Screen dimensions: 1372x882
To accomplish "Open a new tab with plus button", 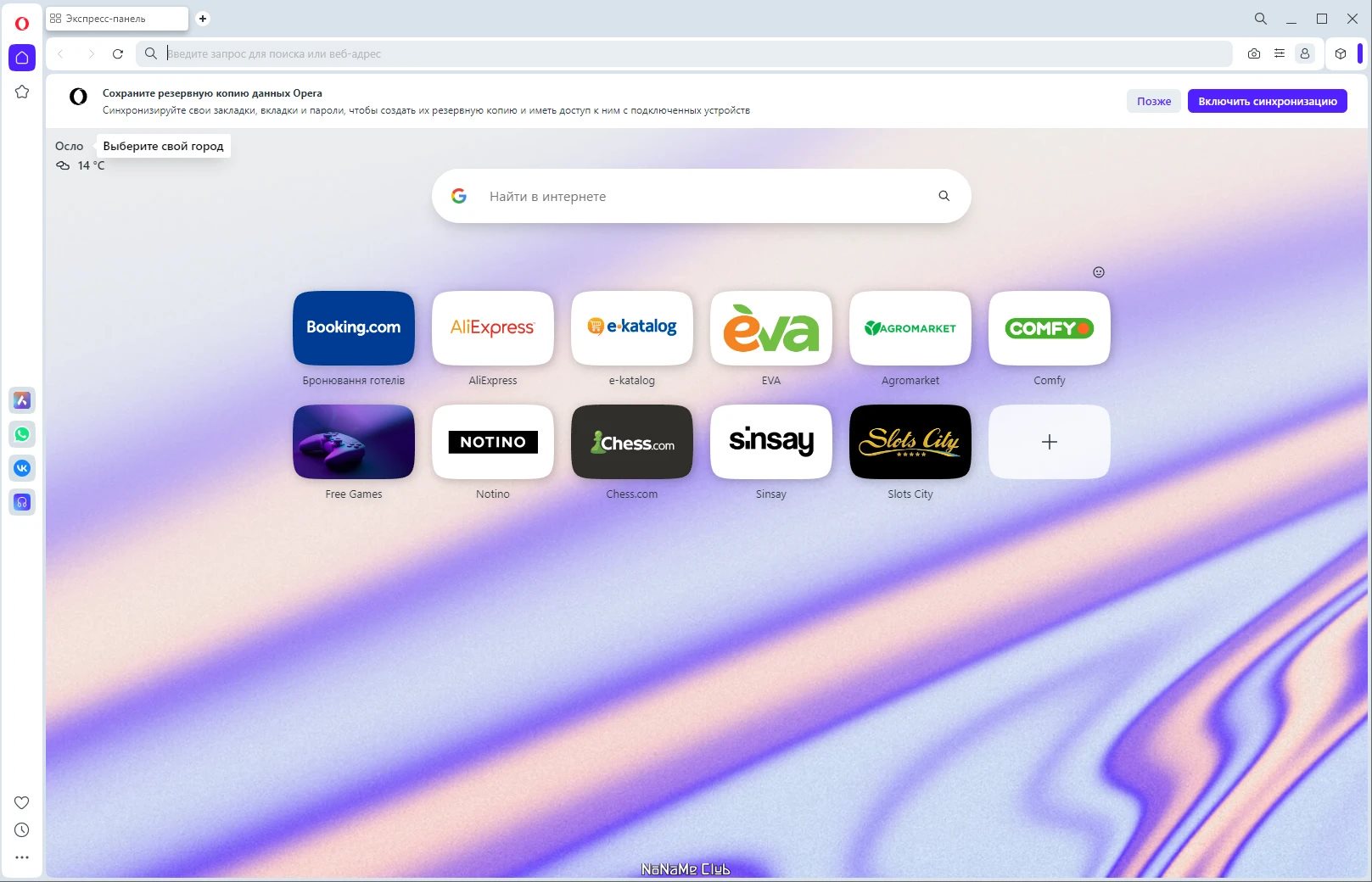I will pos(203,19).
